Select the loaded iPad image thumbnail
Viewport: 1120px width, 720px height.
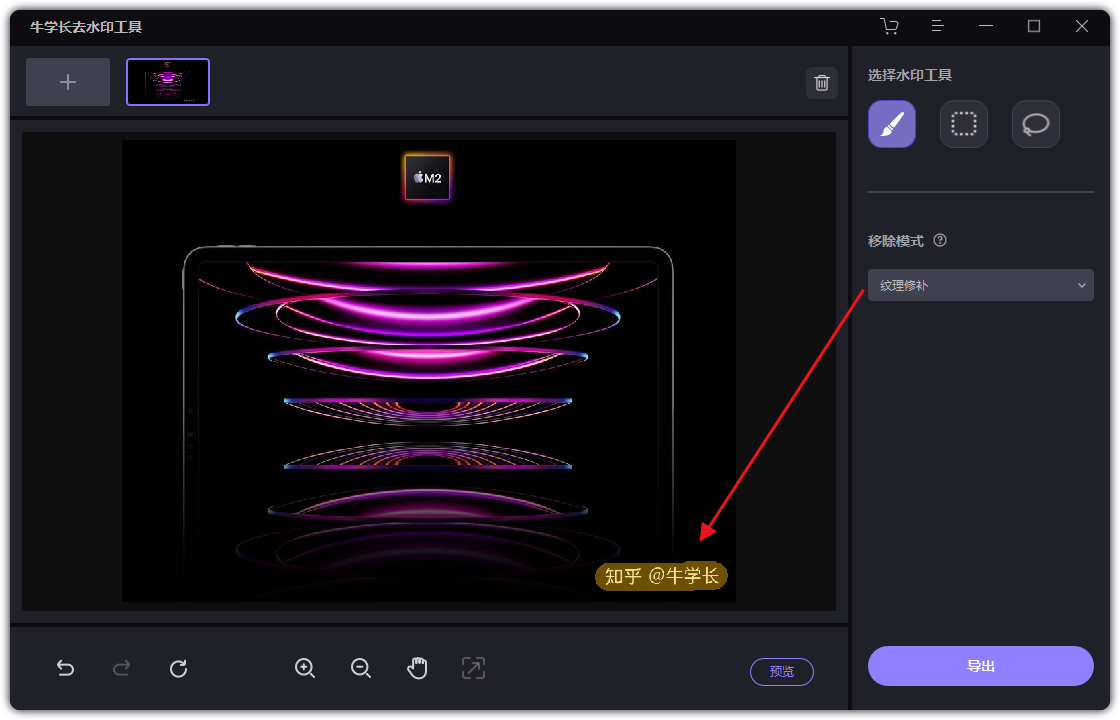pyautogui.click(x=168, y=82)
